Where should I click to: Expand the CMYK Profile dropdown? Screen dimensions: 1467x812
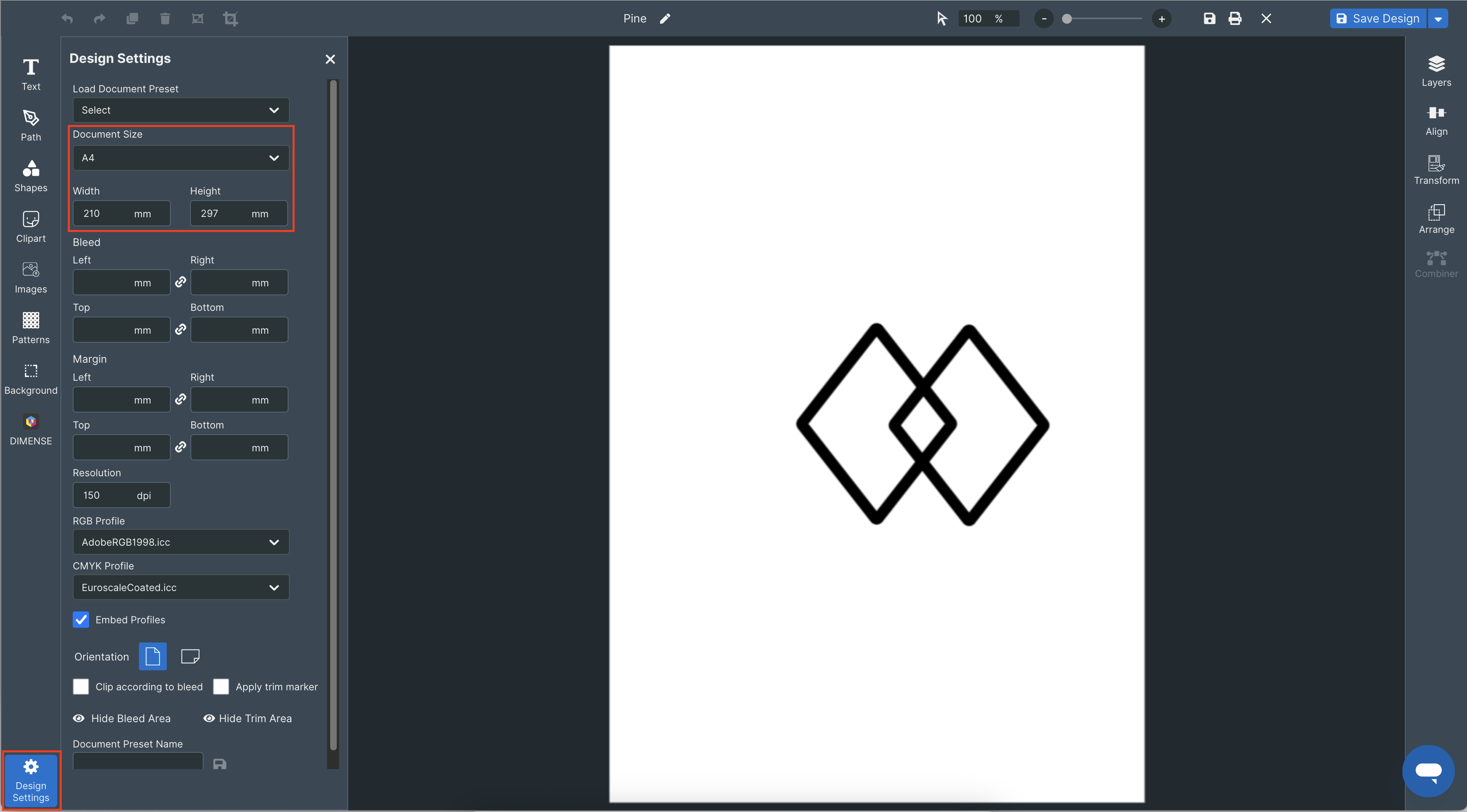tap(181, 587)
